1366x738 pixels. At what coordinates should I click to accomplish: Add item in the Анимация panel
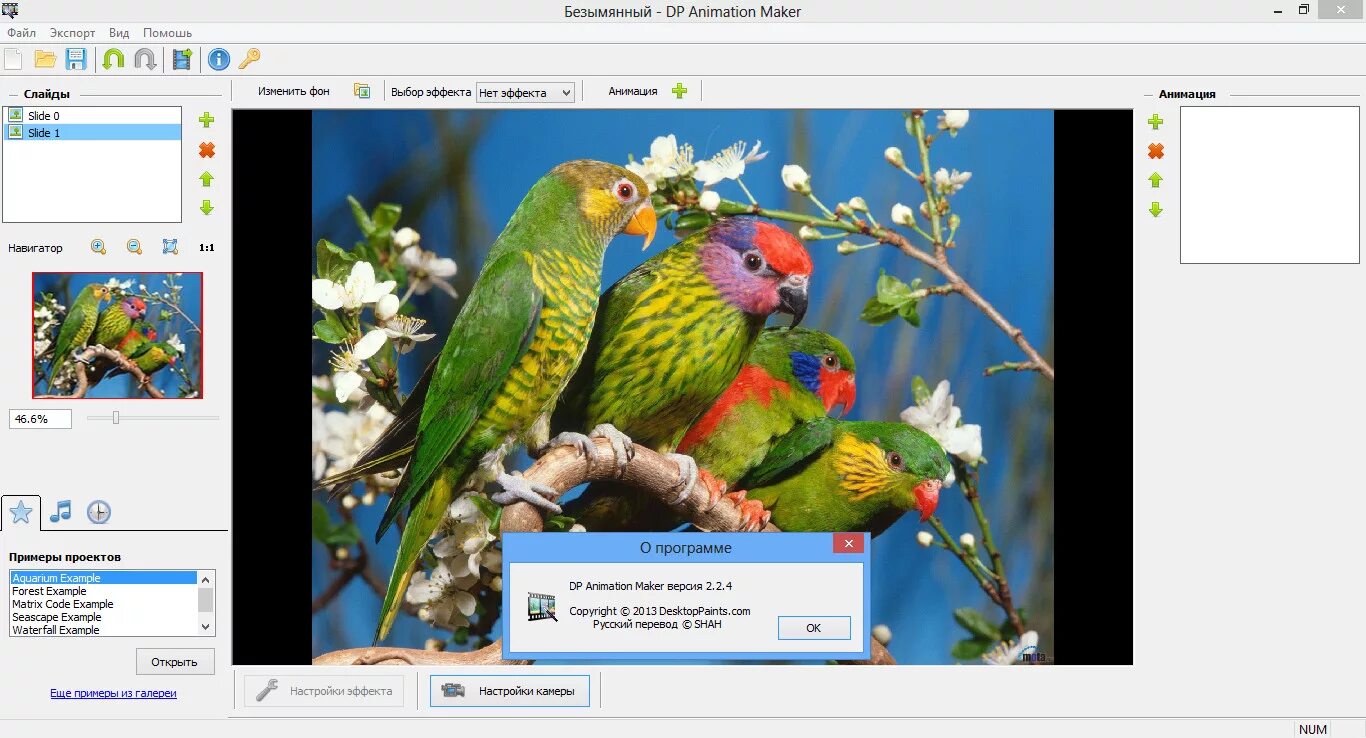(x=1156, y=122)
